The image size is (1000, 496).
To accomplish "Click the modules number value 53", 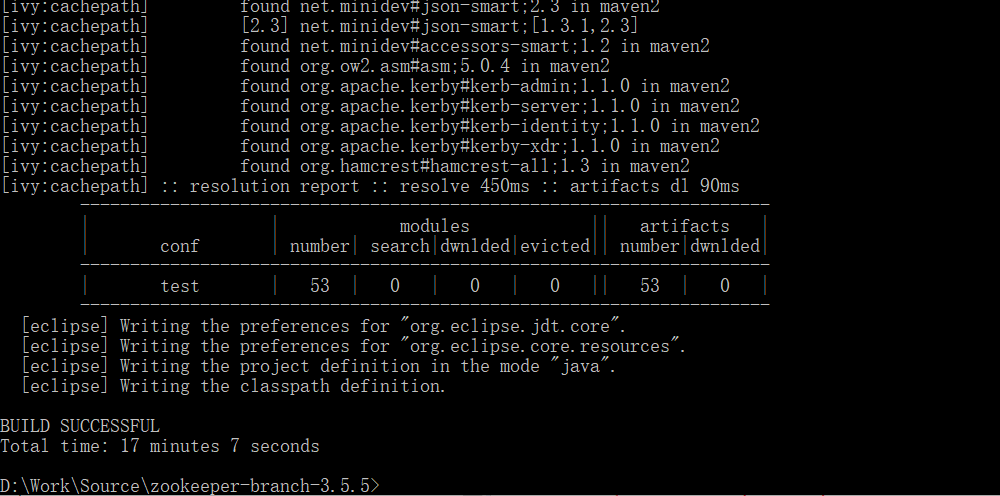I will click(320, 286).
